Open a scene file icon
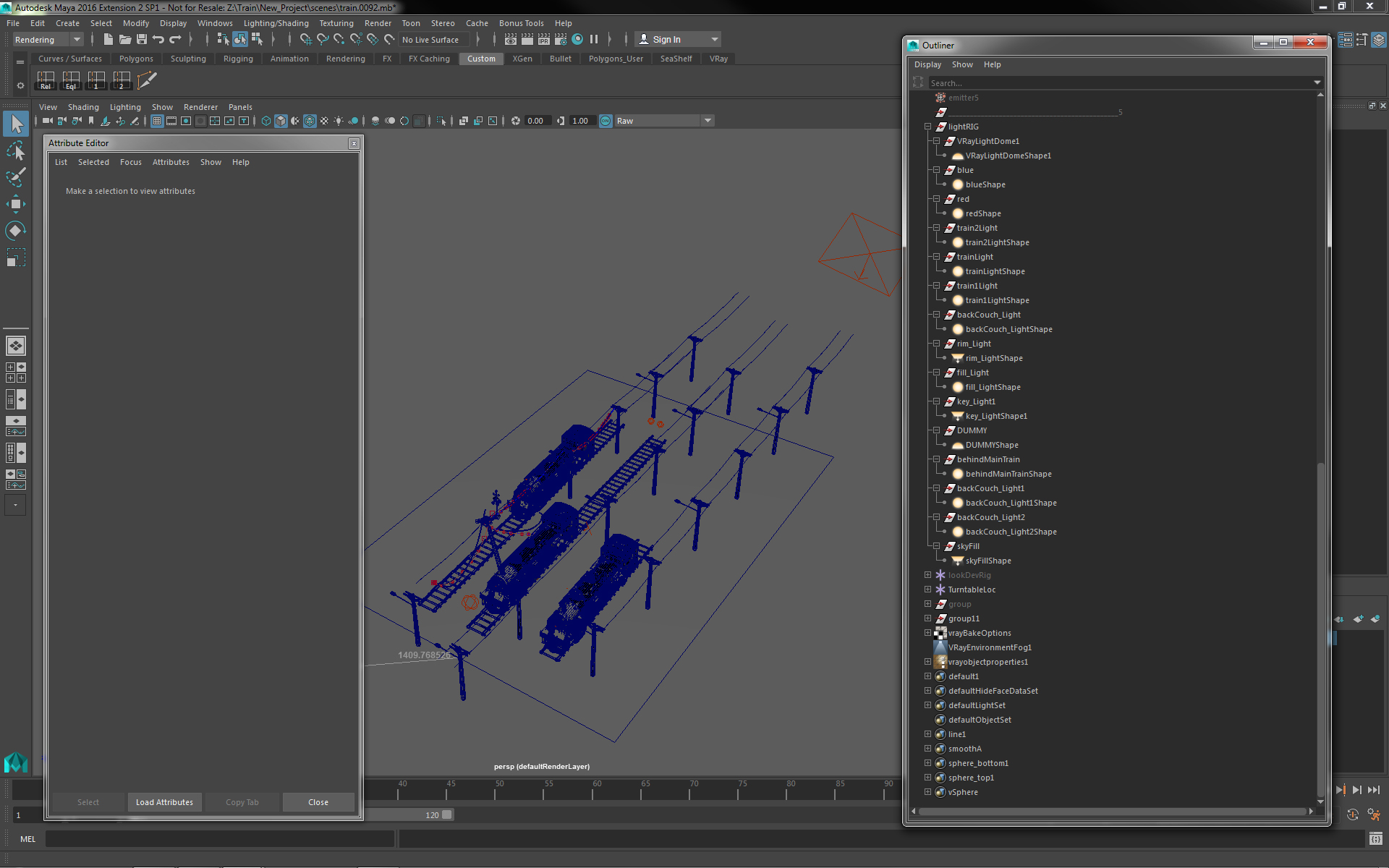The width and height of the screenshot is (1389, 868). [125, 40]
